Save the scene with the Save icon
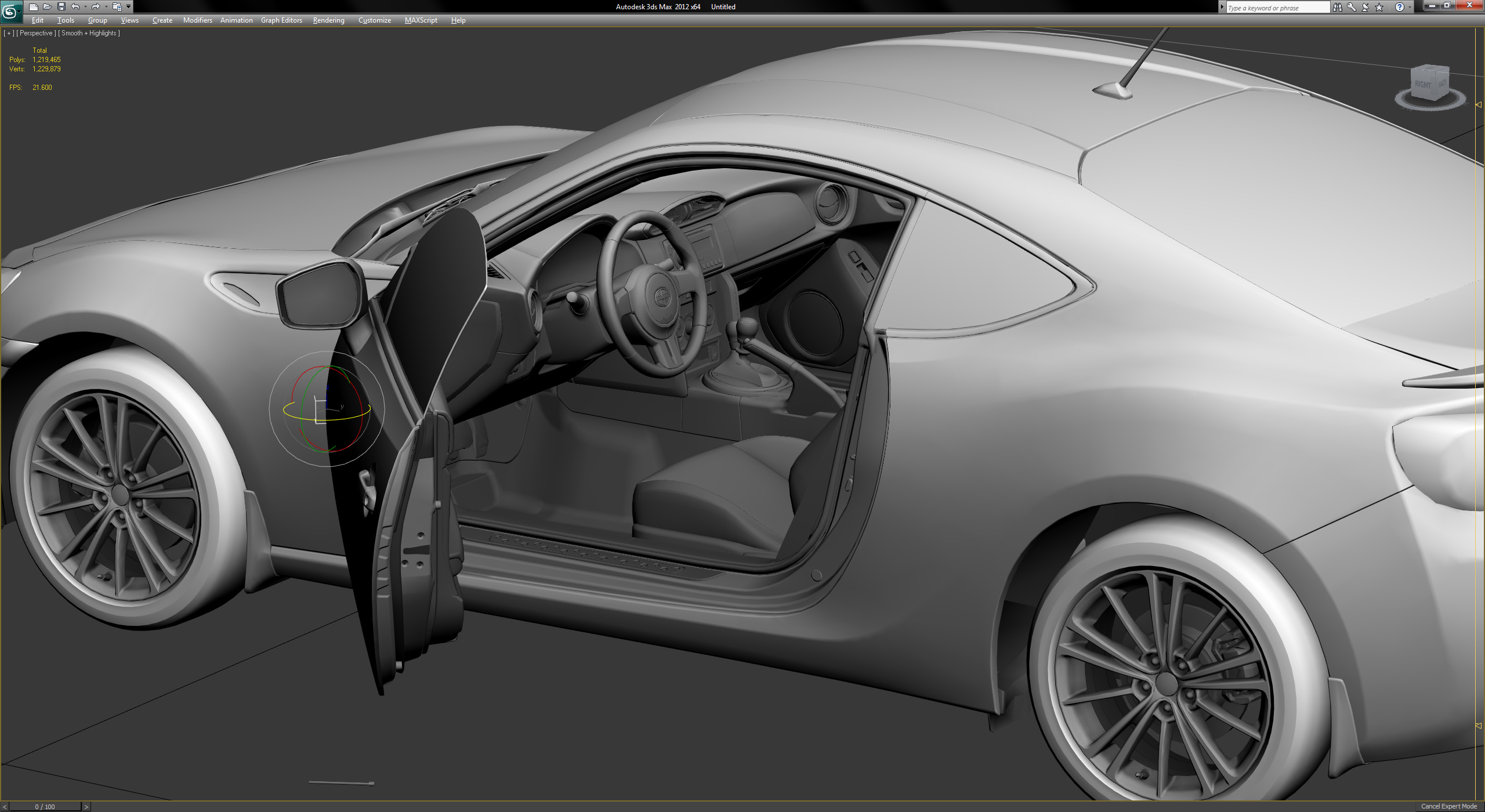Screen dimensions: 1485x812 [61, 6]
